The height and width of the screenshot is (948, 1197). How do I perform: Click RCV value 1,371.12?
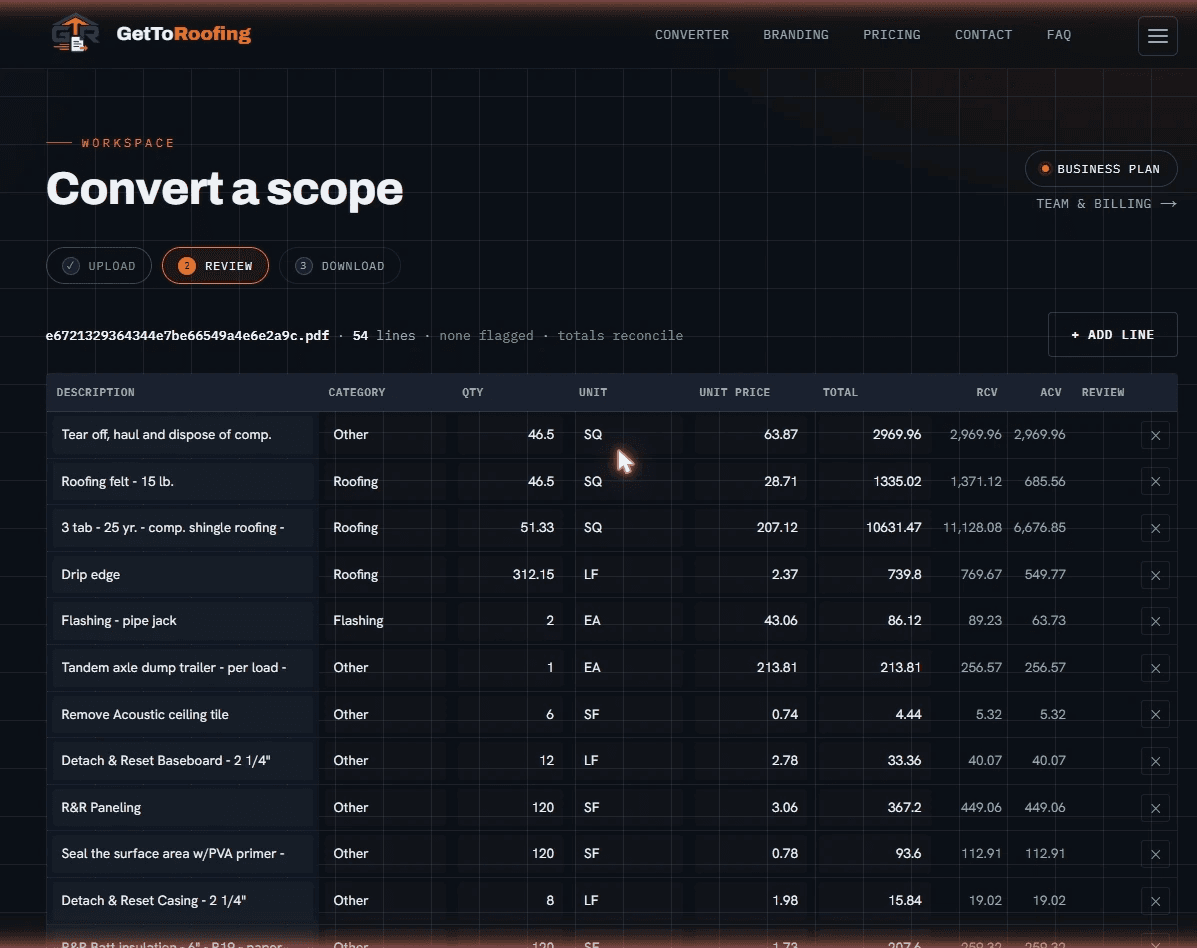point(976,481)
